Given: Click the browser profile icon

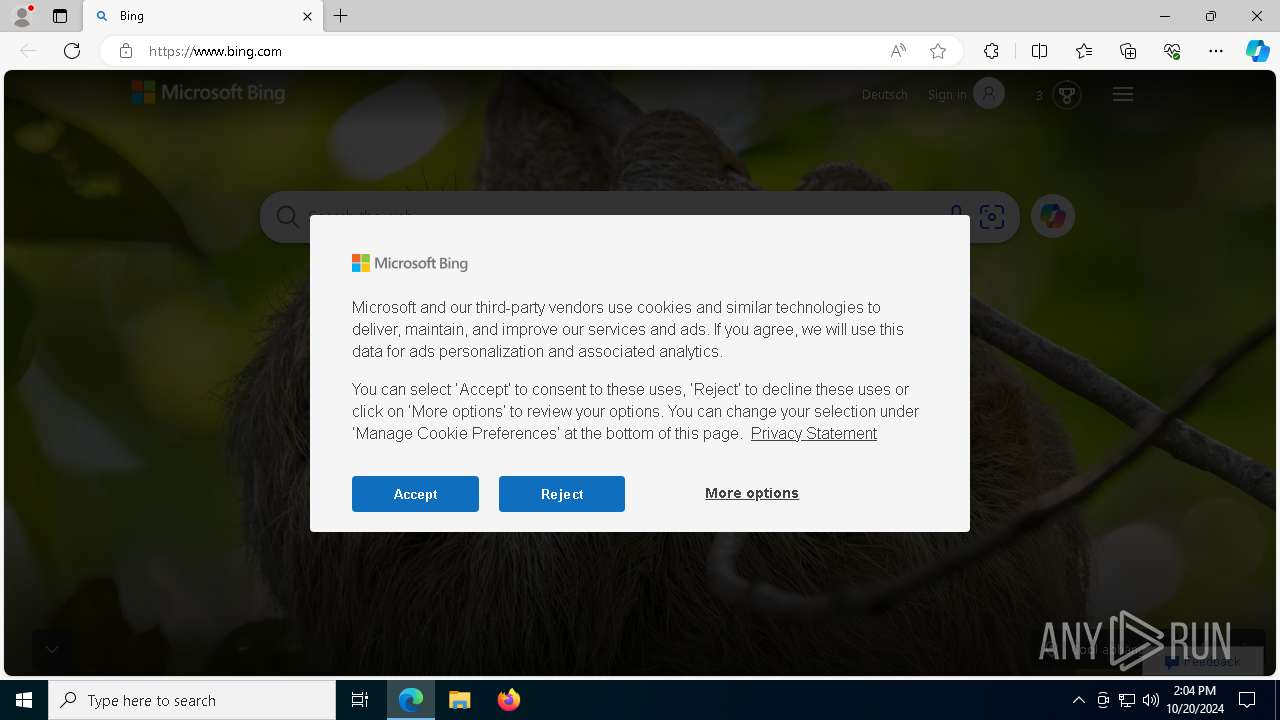Looking at the screenshot, I should pyautogui.click(x=22, y=16).
